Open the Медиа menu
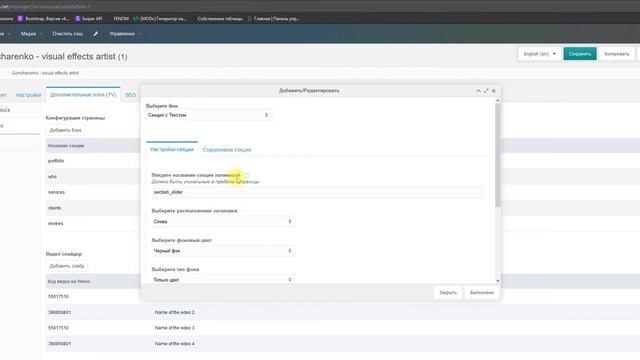640x360 pixels. [x=31, y=34]
